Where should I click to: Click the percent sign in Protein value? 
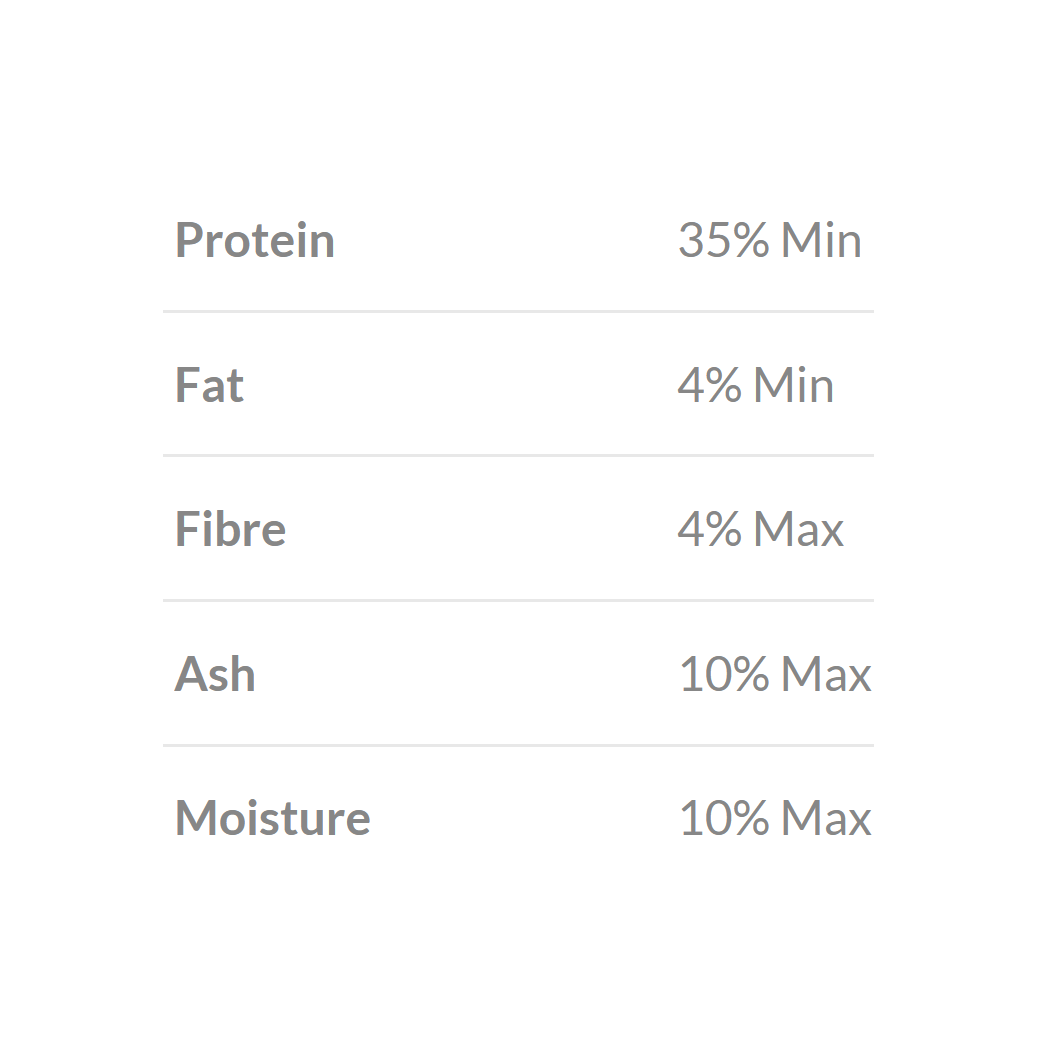click(x=749, y=241)
